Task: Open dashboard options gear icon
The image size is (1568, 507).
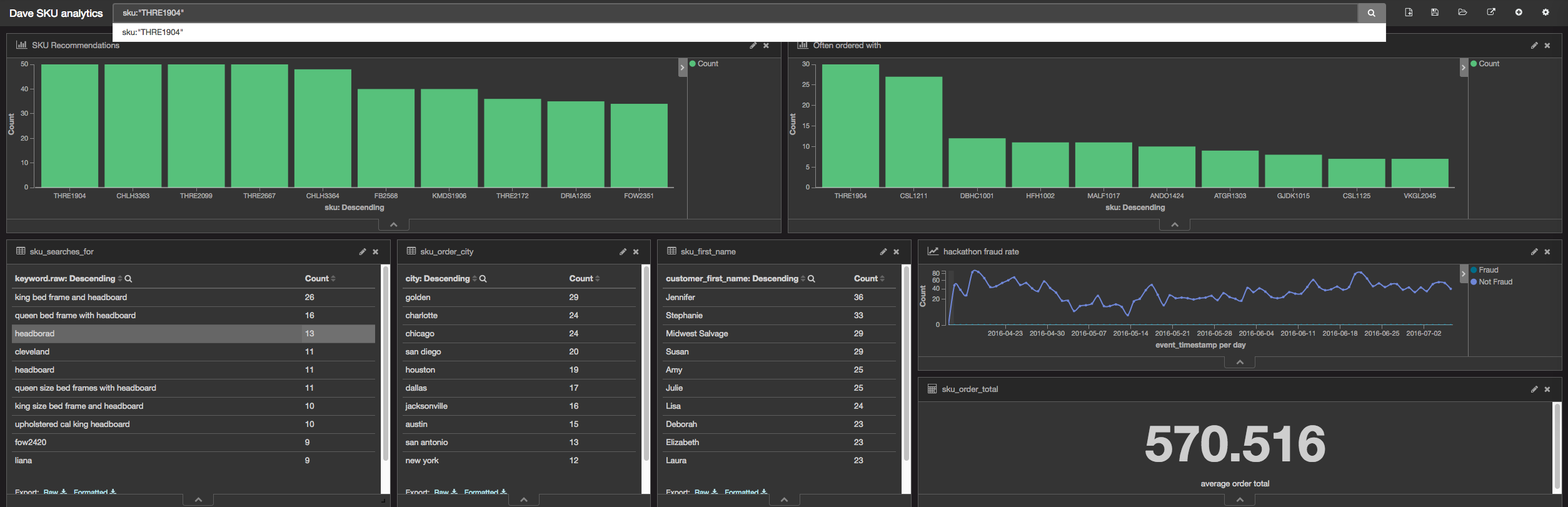Action: (x=1545, y=13)
